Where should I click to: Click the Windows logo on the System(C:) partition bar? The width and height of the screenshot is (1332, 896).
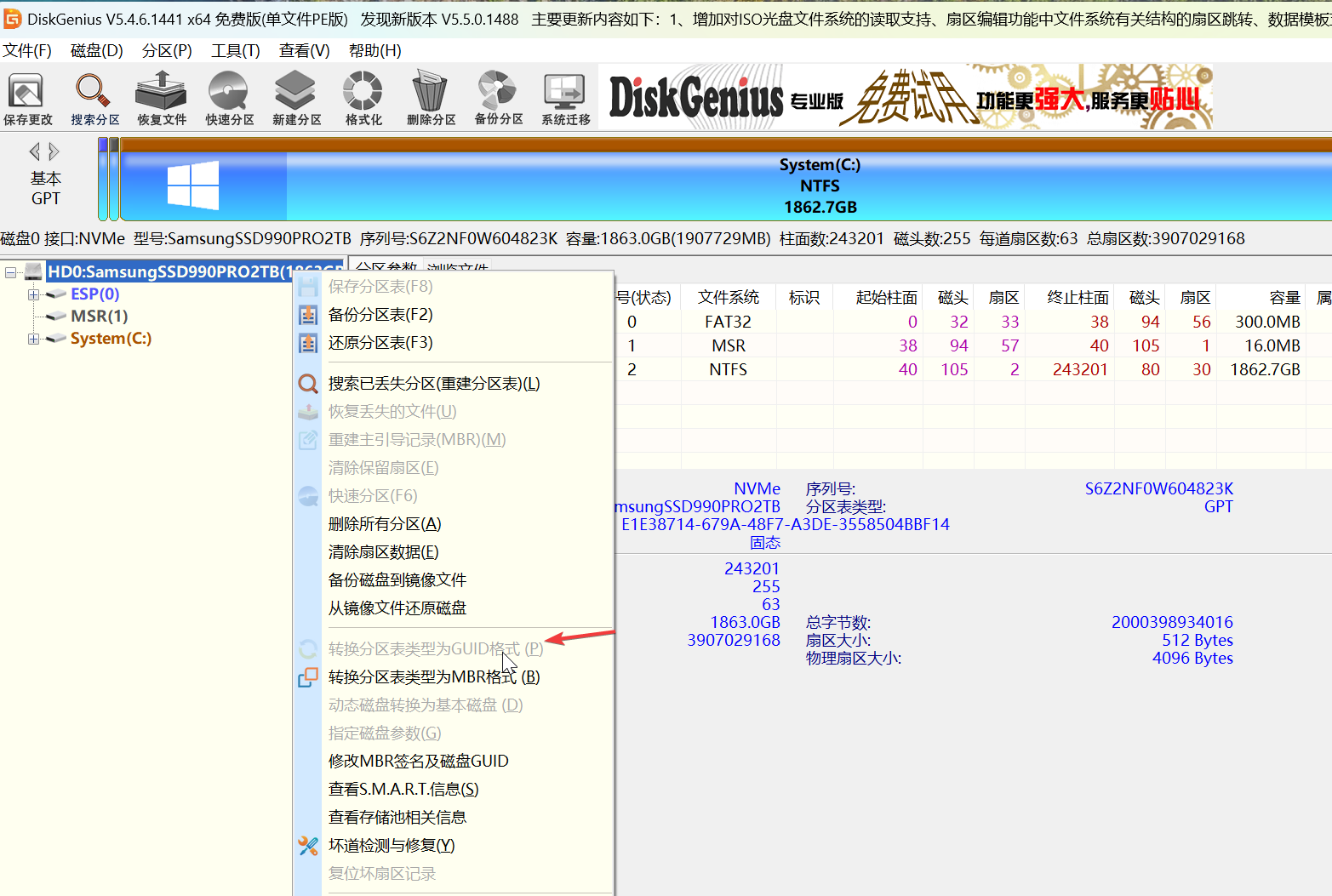click(193, 185)
